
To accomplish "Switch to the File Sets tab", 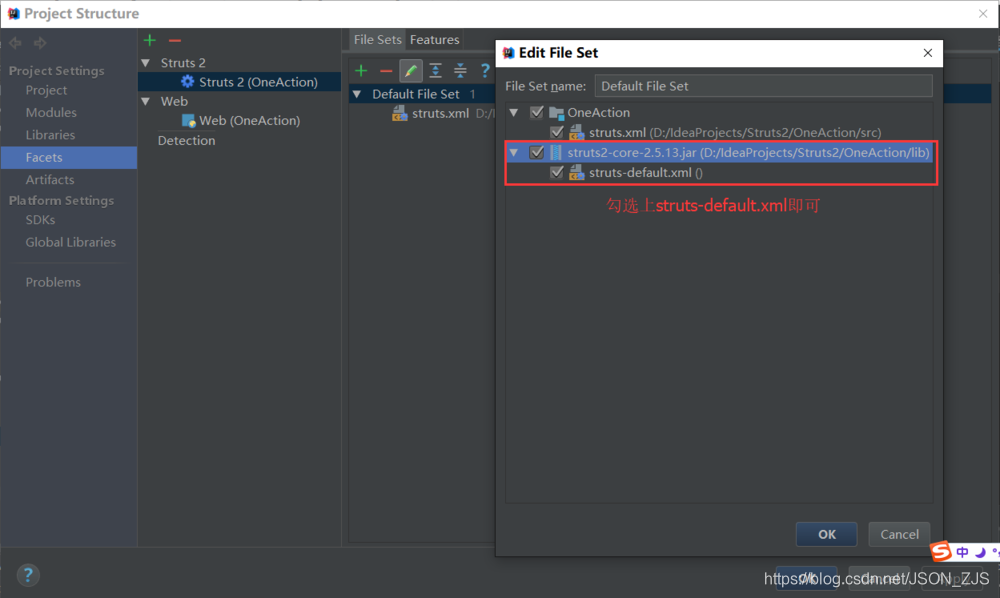I will (x=378, y=40).
